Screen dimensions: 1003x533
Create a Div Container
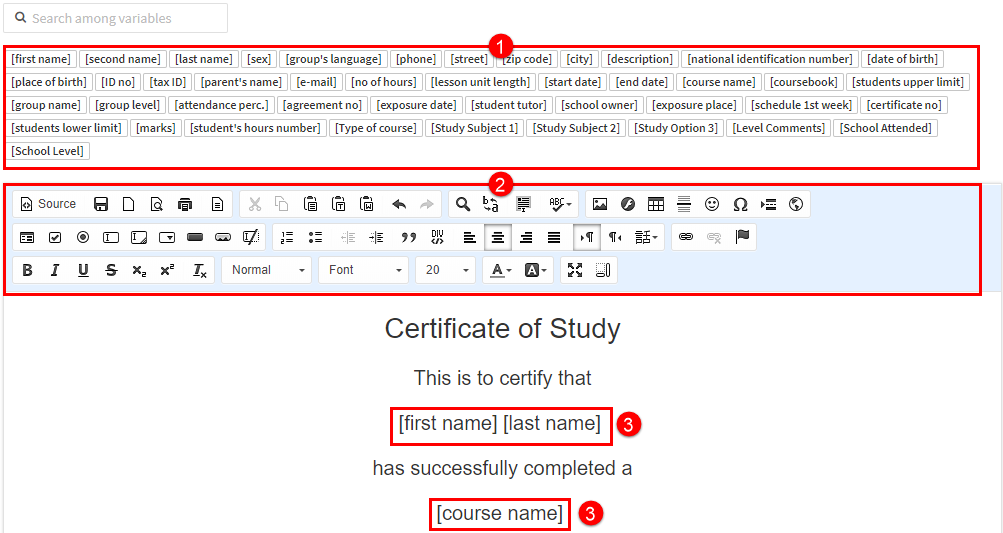coord(438,237)
